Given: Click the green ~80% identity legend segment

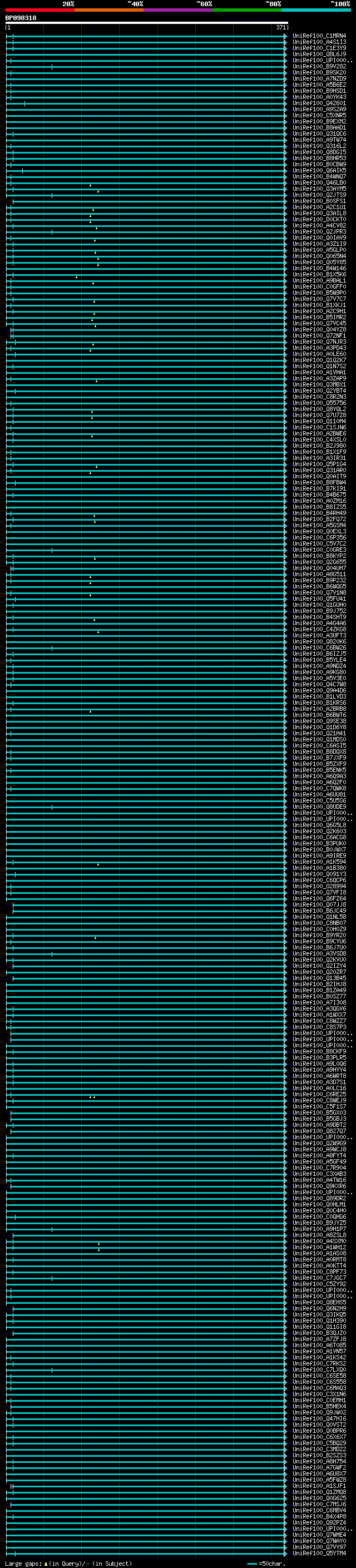Looking at the screenshot, I should [x=247, y=10].
